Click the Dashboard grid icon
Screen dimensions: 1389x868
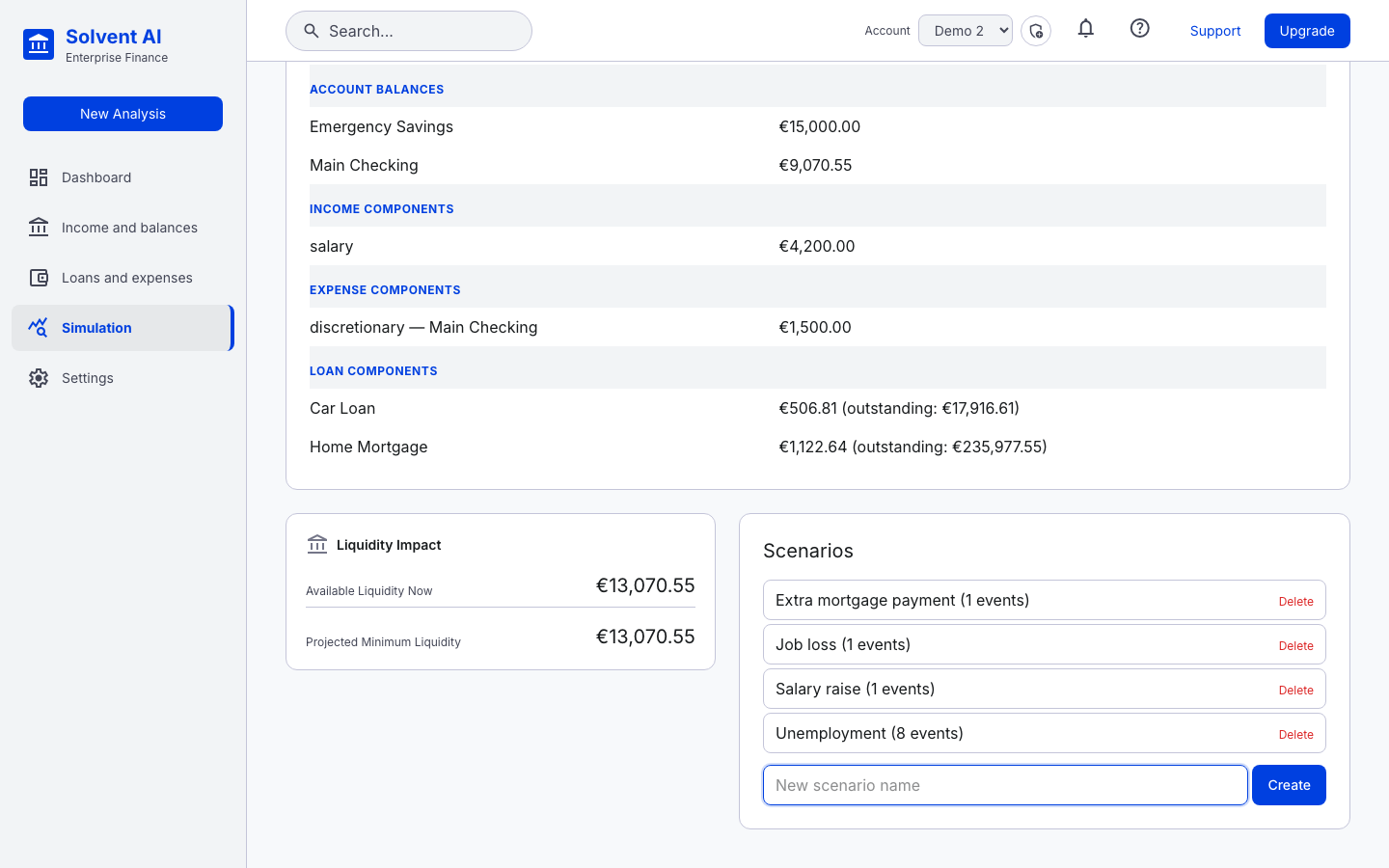tap(39, 177)
